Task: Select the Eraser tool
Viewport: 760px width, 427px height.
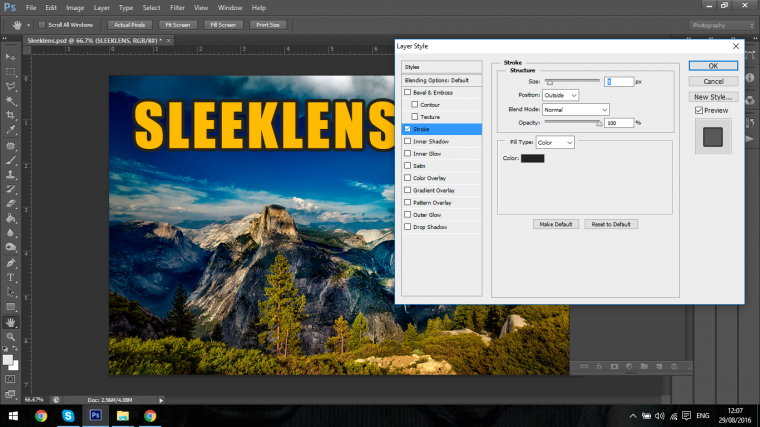Action: (10, 204)
